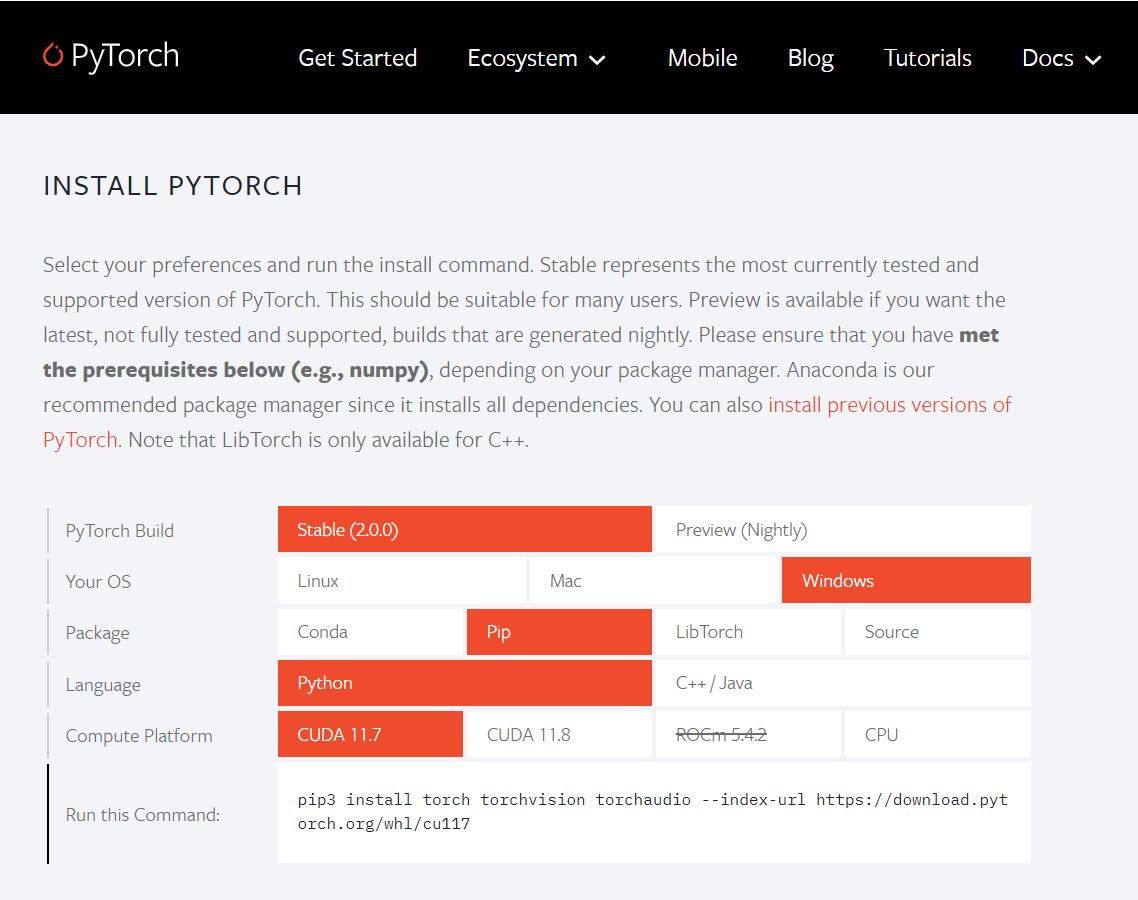The height and width of the screenshot is (900, 1138).
Task: Click the bold prerequisites below text
Action: tap(236, 369)
